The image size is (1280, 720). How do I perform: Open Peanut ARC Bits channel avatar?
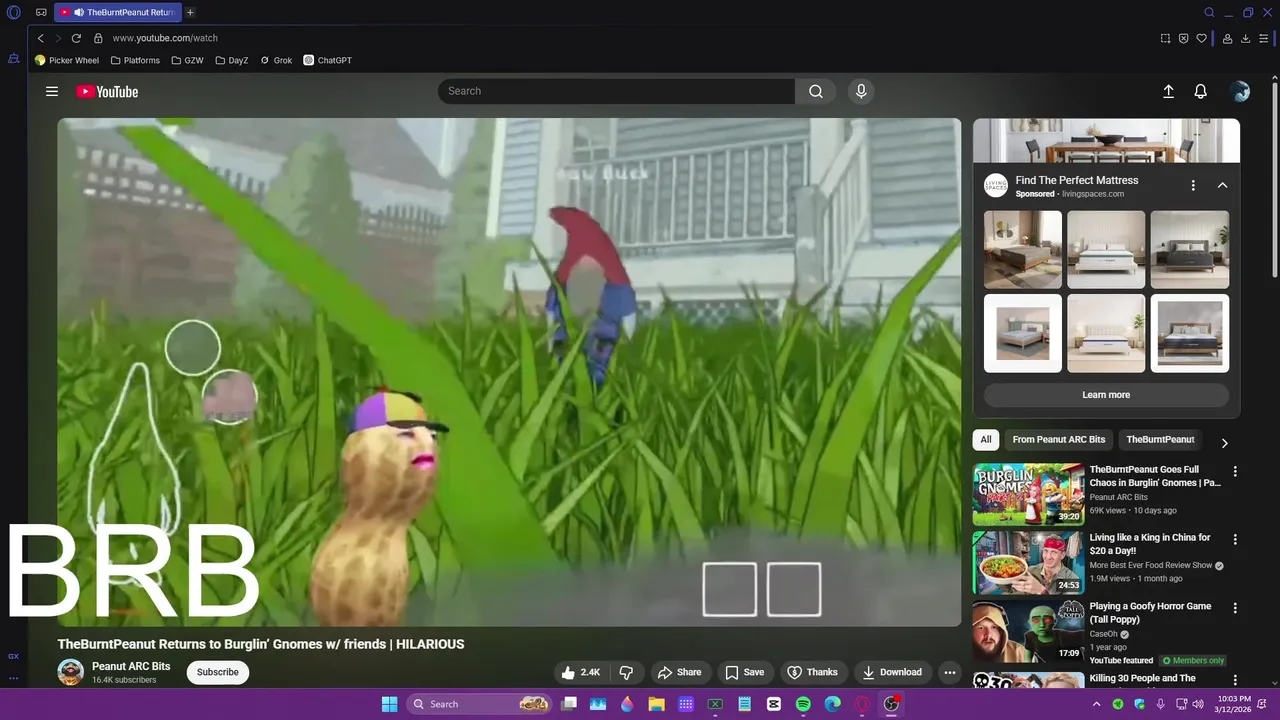[x=70, y=672]
